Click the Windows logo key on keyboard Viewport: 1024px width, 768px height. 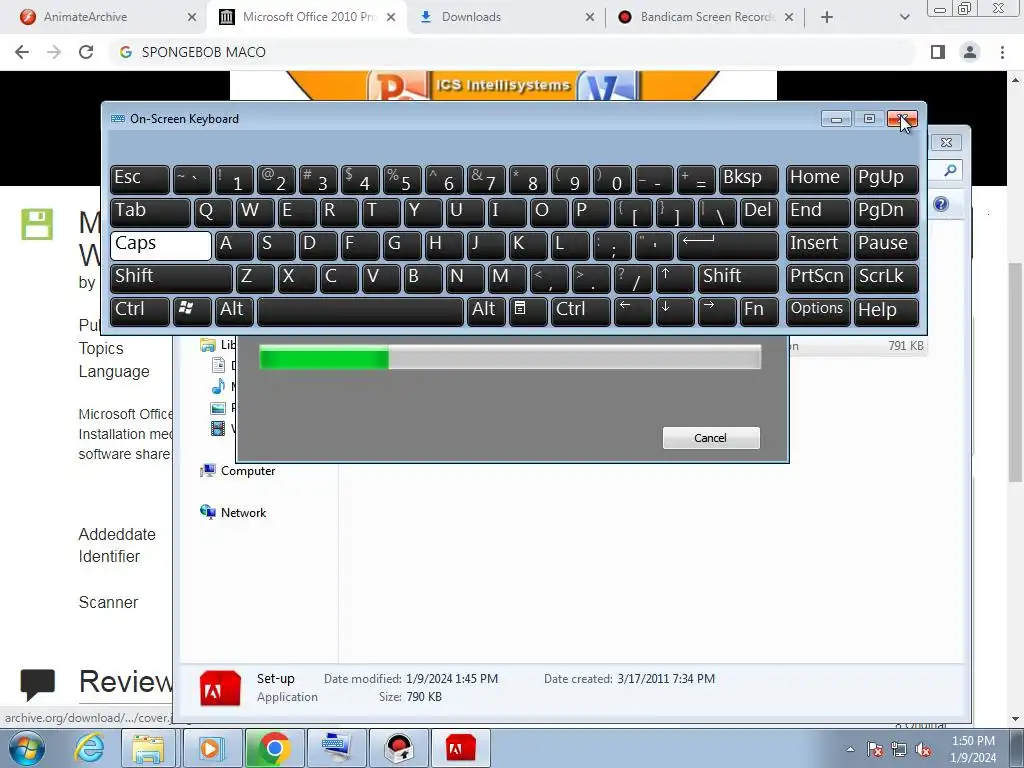(192, 311)
